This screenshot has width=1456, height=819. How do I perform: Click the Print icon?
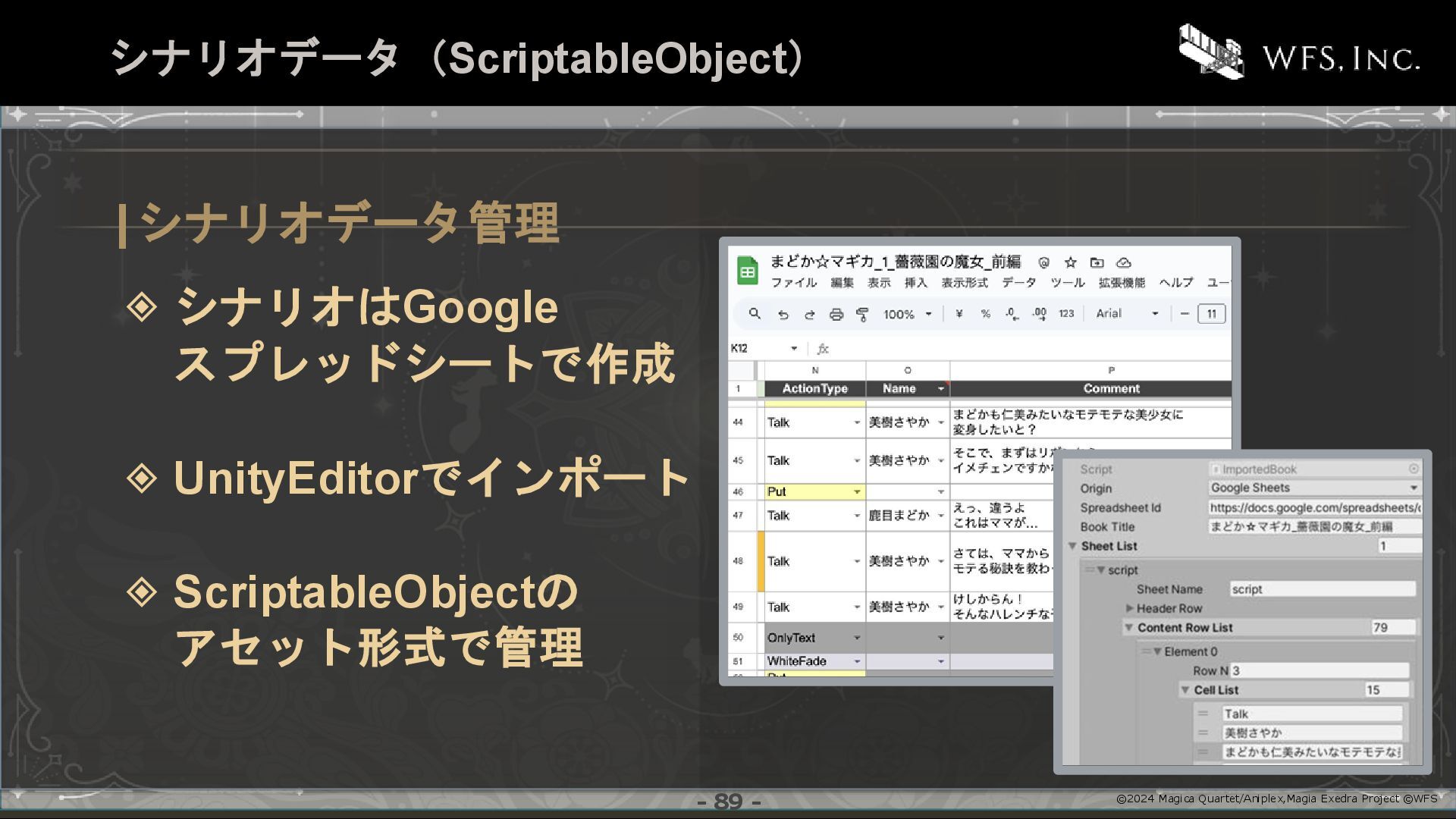coord(836,314)
